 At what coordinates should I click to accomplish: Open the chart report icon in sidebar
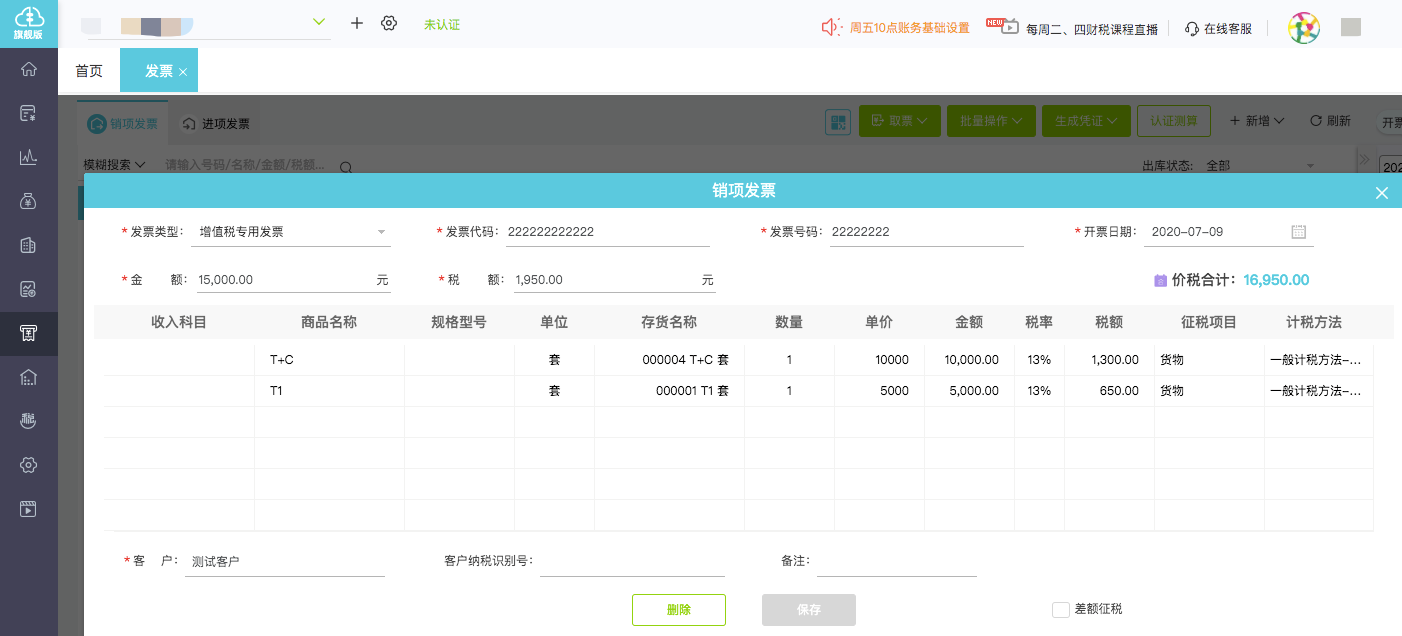[29, 157]
